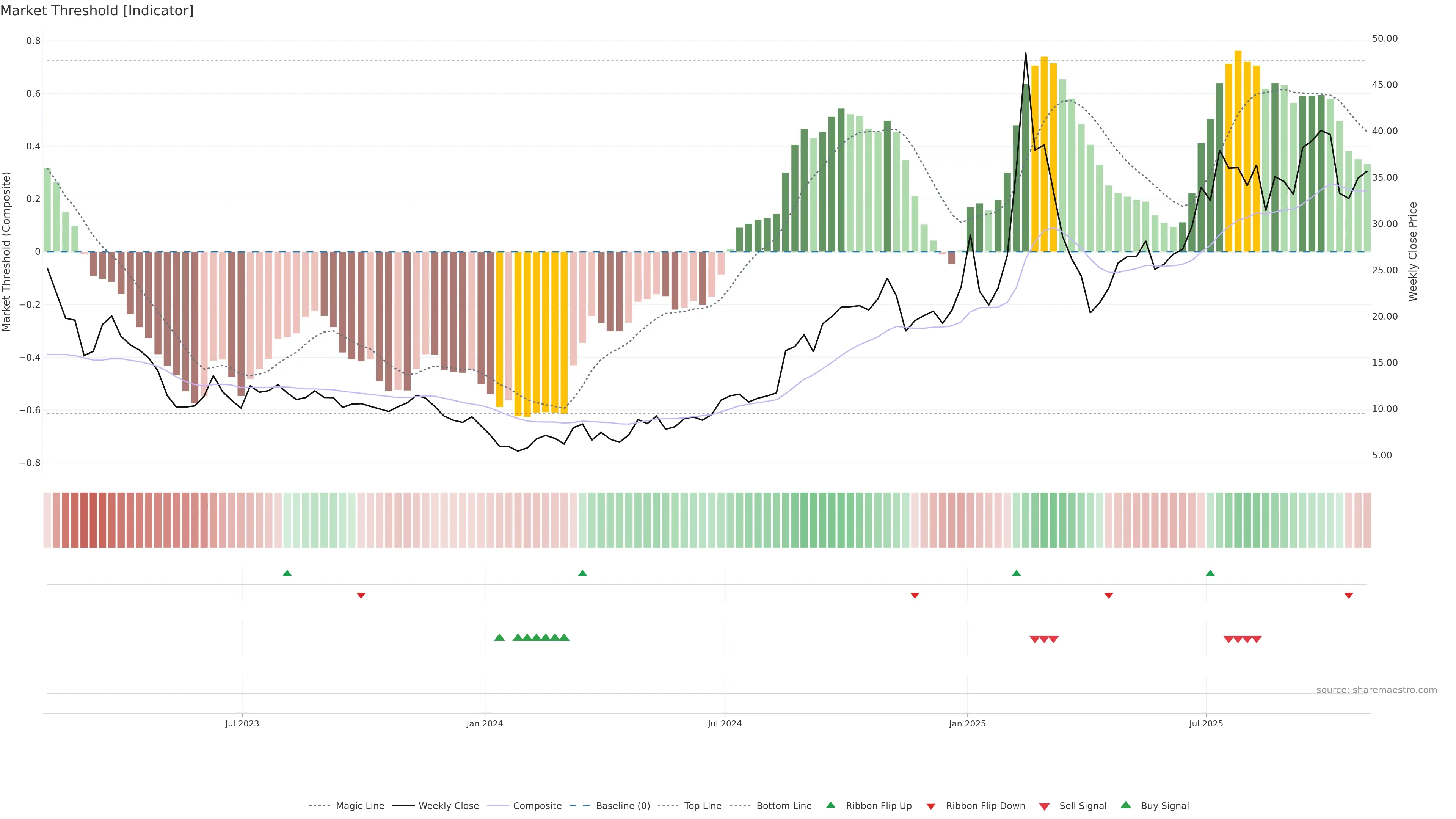Toggle the Top Line legend entry

[x=703, y=806]
